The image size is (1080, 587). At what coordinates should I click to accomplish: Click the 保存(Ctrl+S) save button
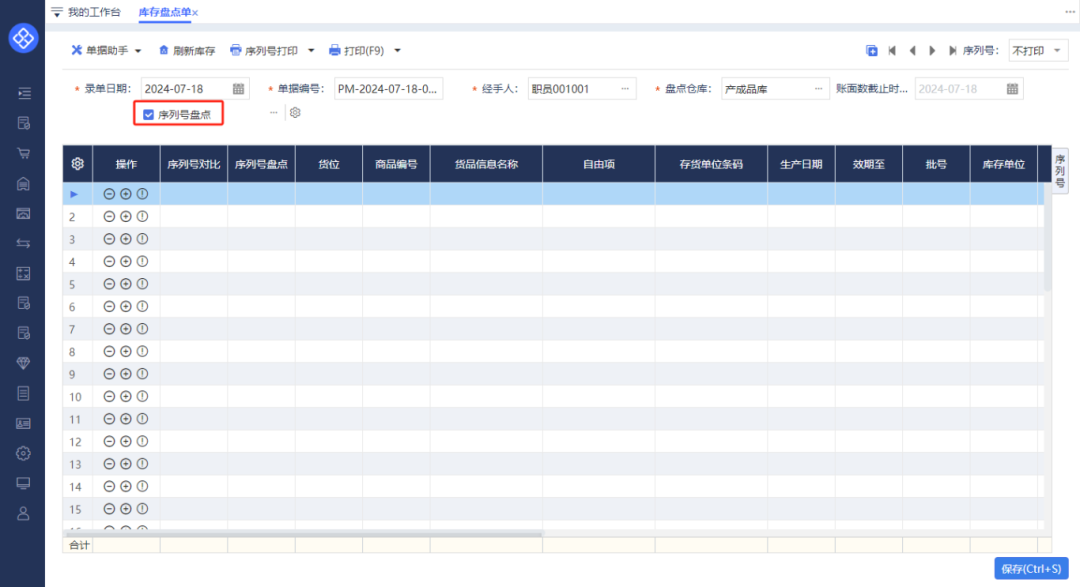click(x=1031, y=568)
